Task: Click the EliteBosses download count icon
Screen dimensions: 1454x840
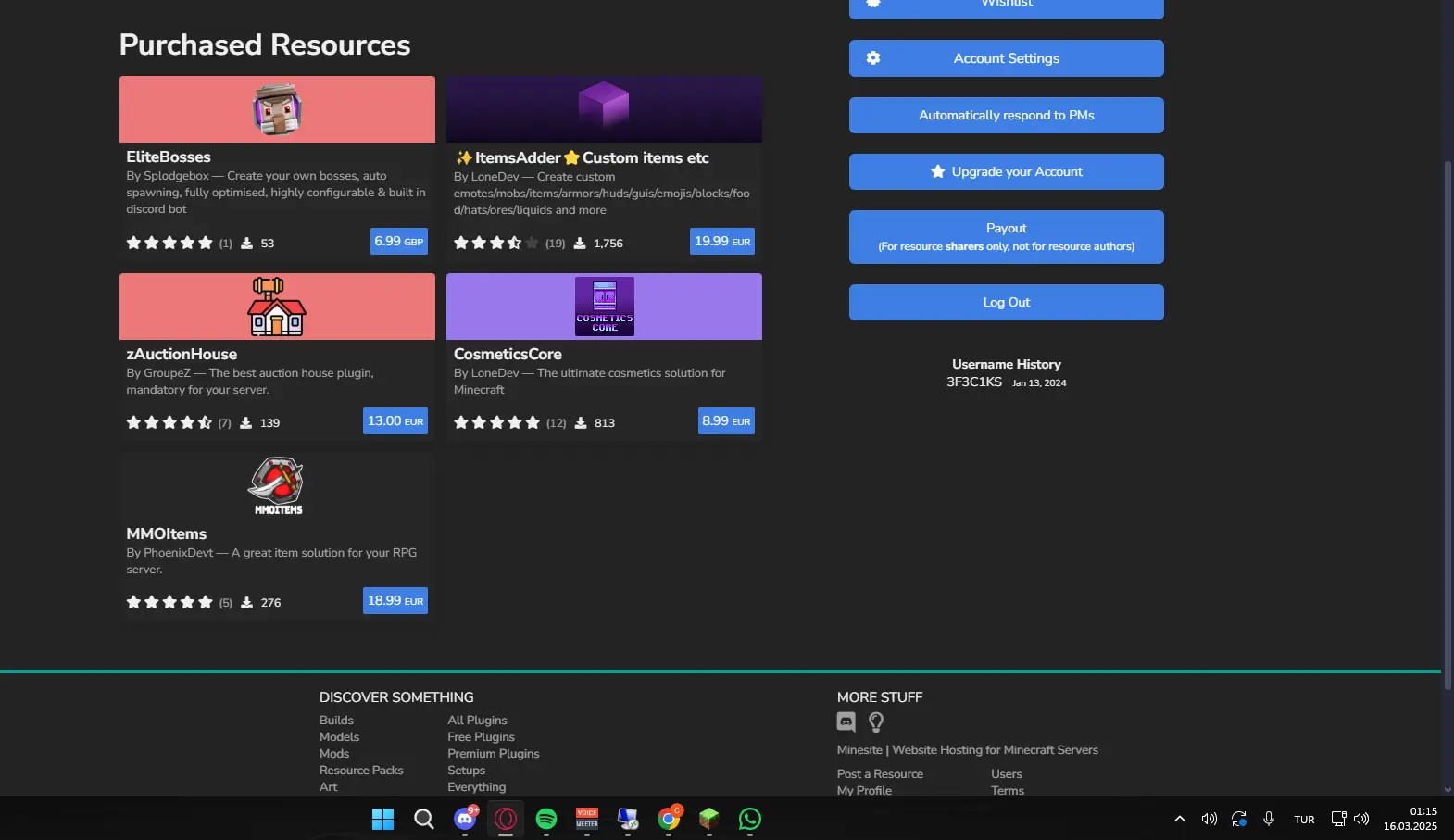Action: (246, 244)
